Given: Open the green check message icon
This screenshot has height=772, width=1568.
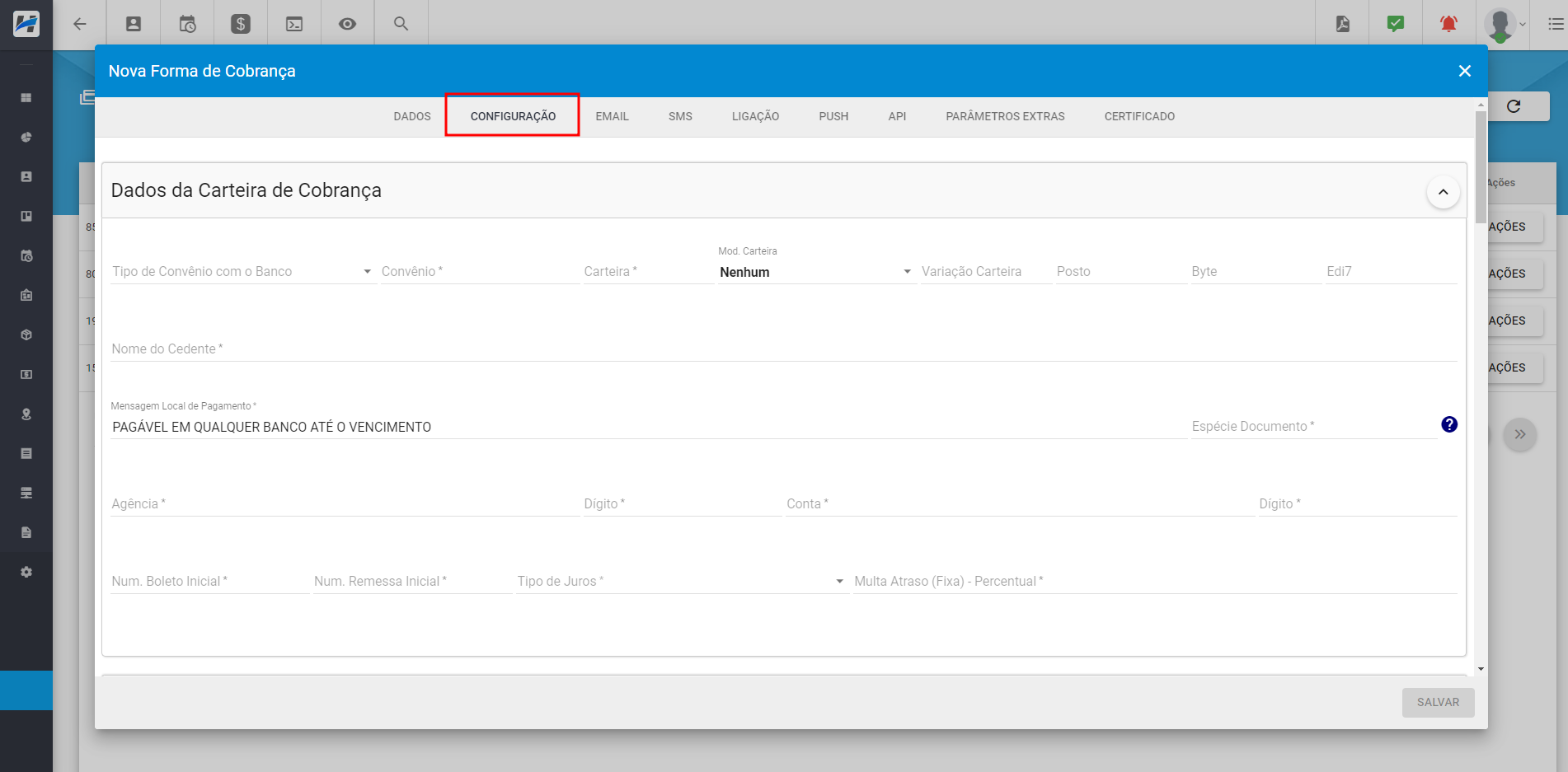Looking at the screenshot, I should pyautogui.click(x=1396, y=24).
